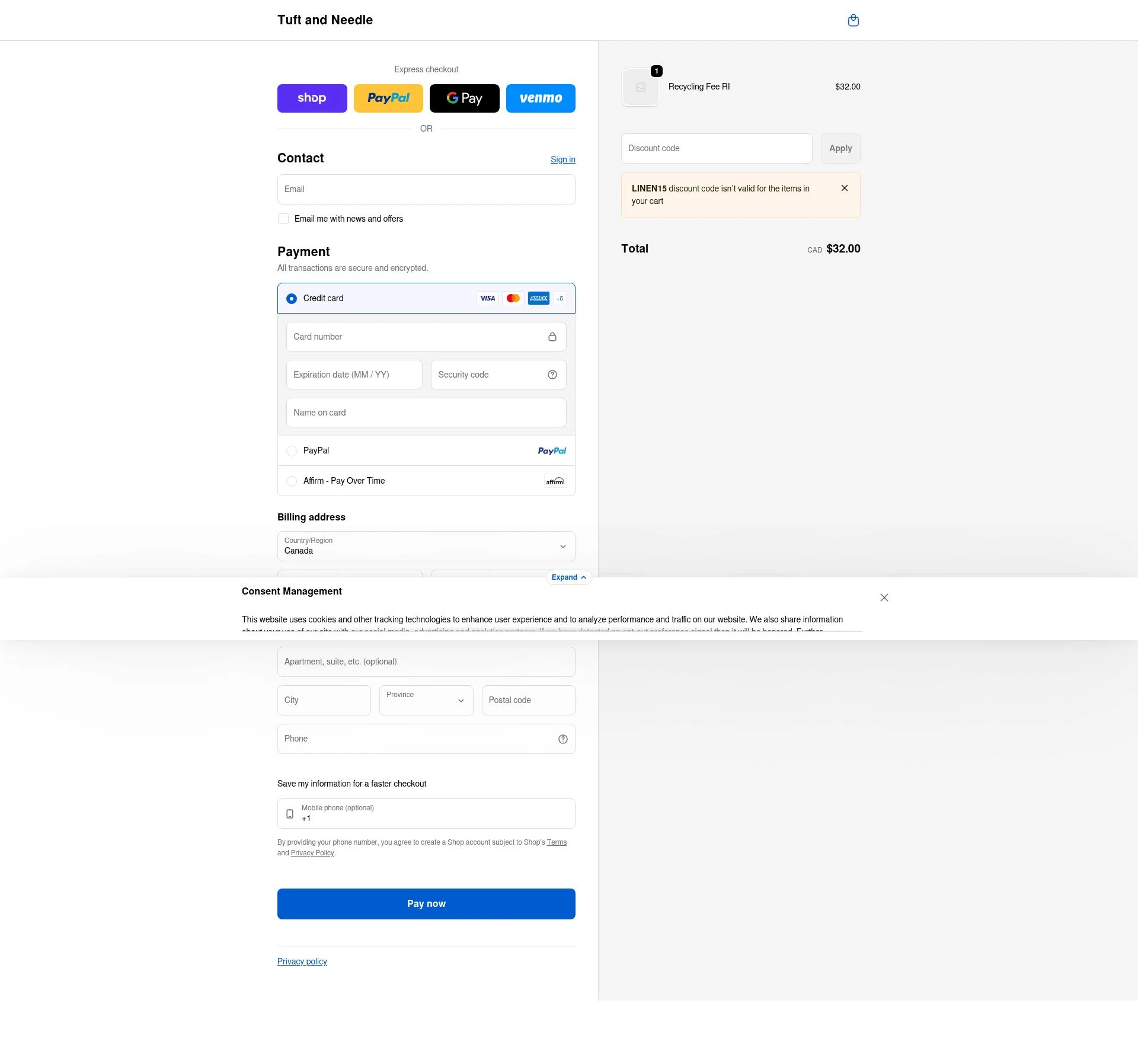This screenshot has width=1138, height=1064.
Task: Apply the discount code
Action: click(x=840, y=149)
